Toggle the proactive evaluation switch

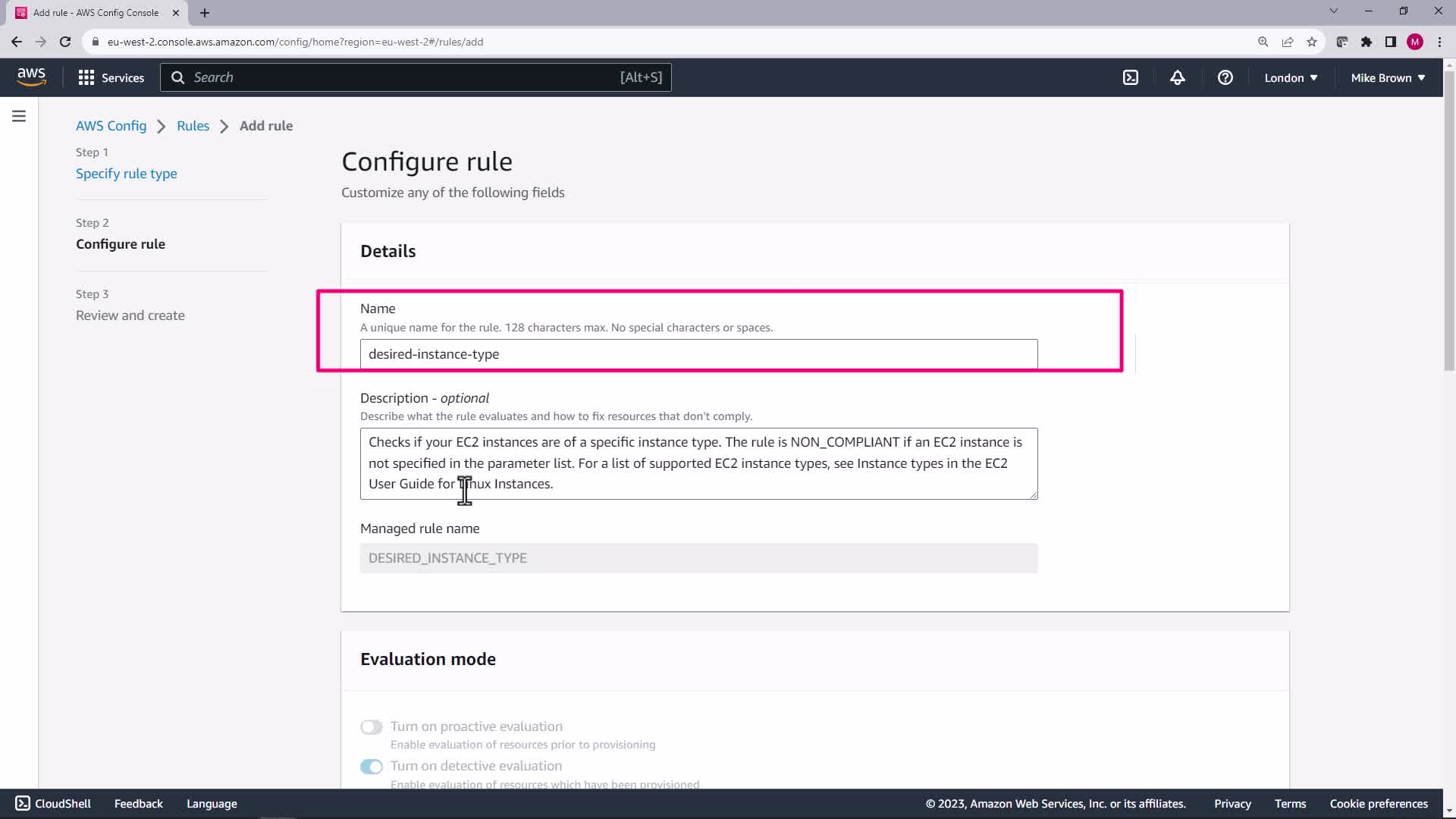point(372,727)
